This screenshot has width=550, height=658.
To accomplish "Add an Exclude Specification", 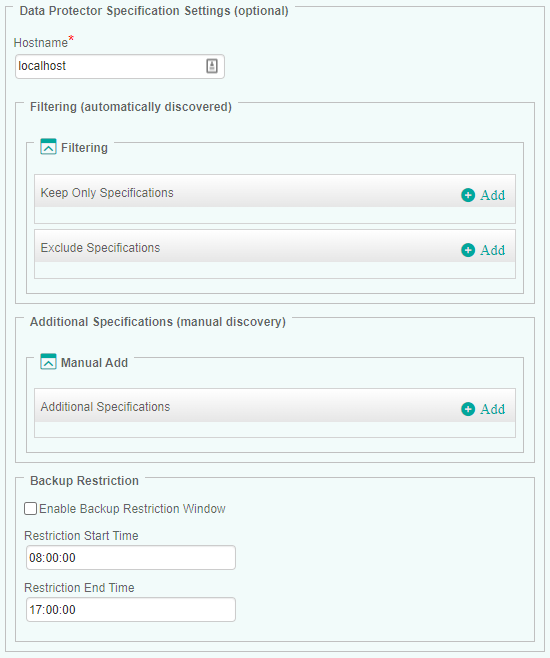I will pos(493,250).
